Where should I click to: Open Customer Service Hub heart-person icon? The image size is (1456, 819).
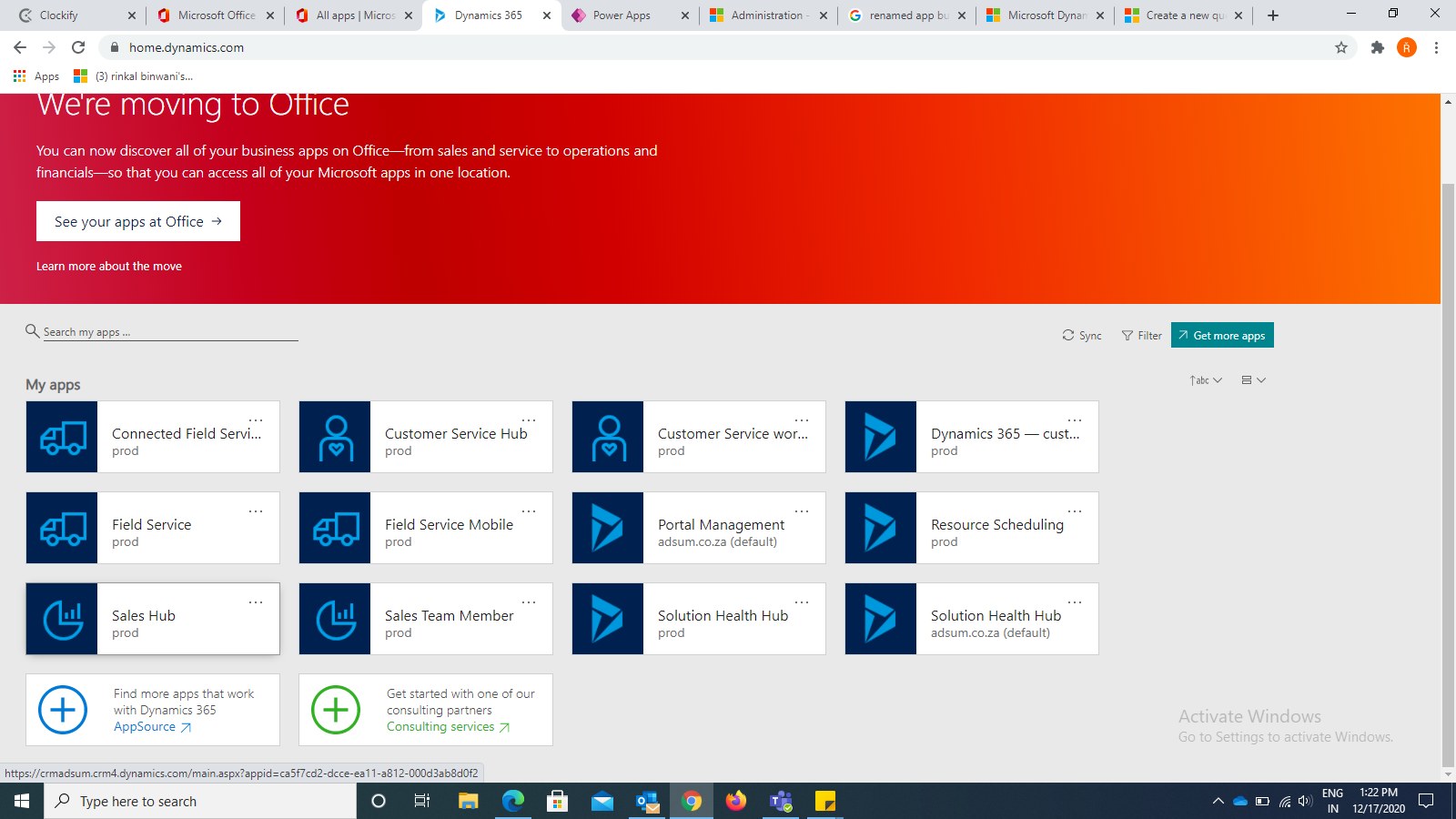point(335,437)
